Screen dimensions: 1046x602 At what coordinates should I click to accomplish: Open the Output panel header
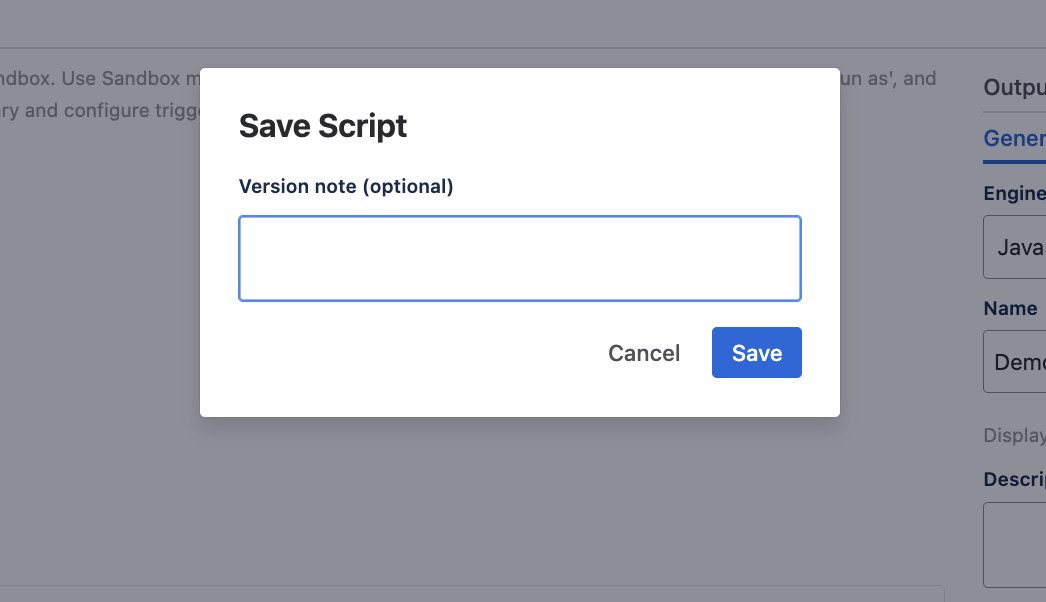1014,87
